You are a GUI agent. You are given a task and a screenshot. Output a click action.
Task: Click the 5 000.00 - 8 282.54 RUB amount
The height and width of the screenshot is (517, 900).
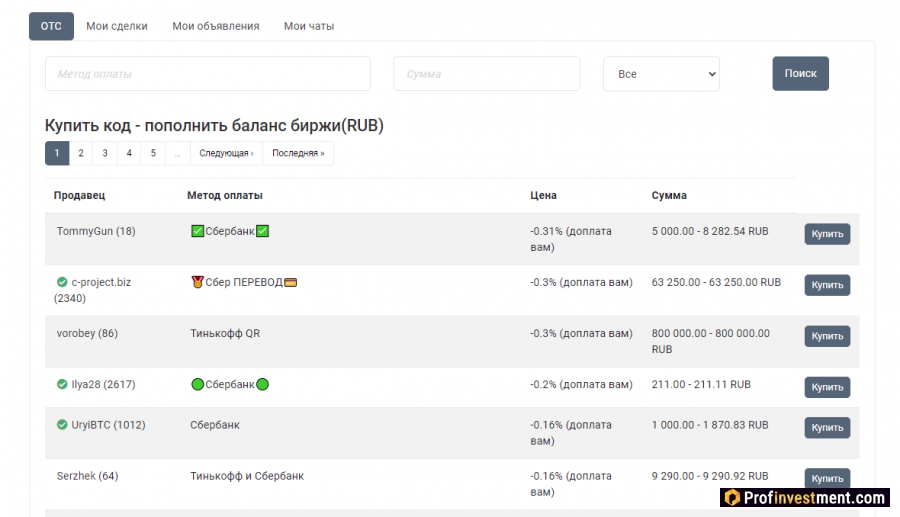click(709, 231)
